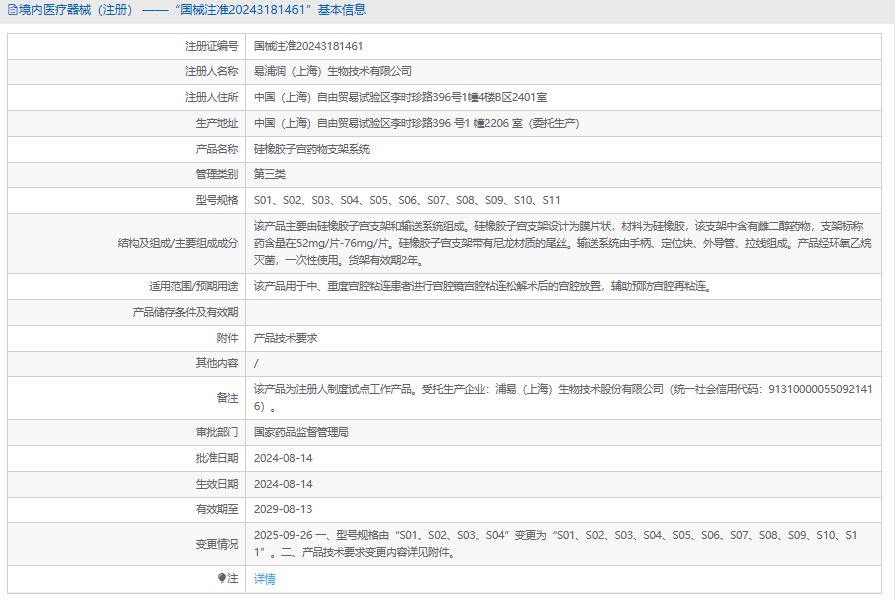Screen dimensions: 895x600
Task: Click the page title 境内医疗器械（注册）
Action: coord(75,10)
